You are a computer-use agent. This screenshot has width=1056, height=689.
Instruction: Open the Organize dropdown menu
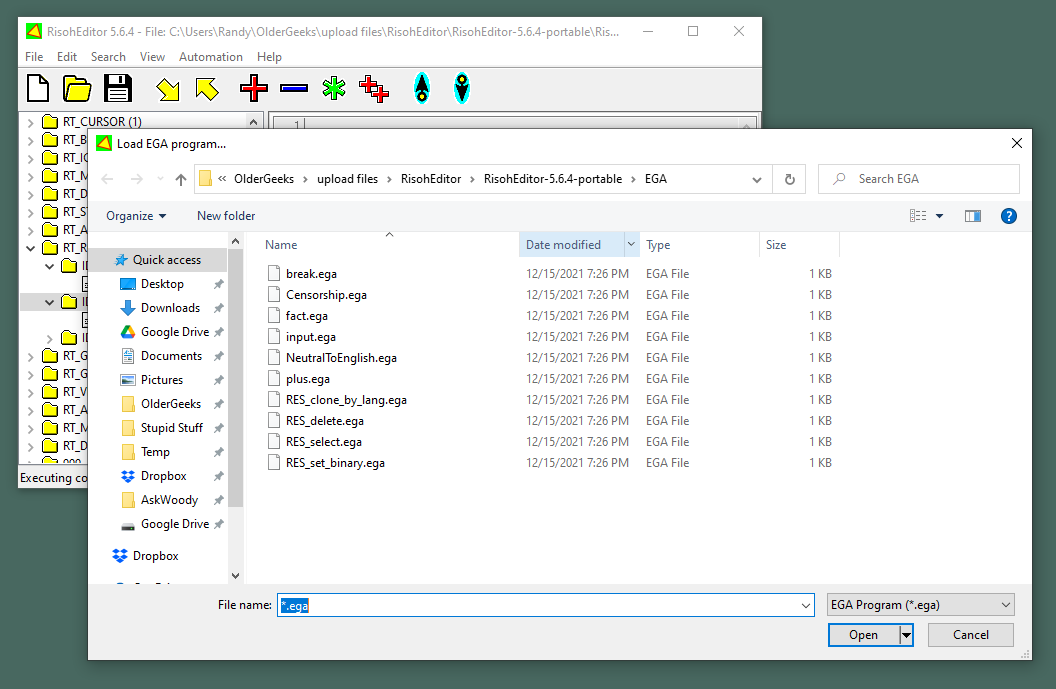136,216
